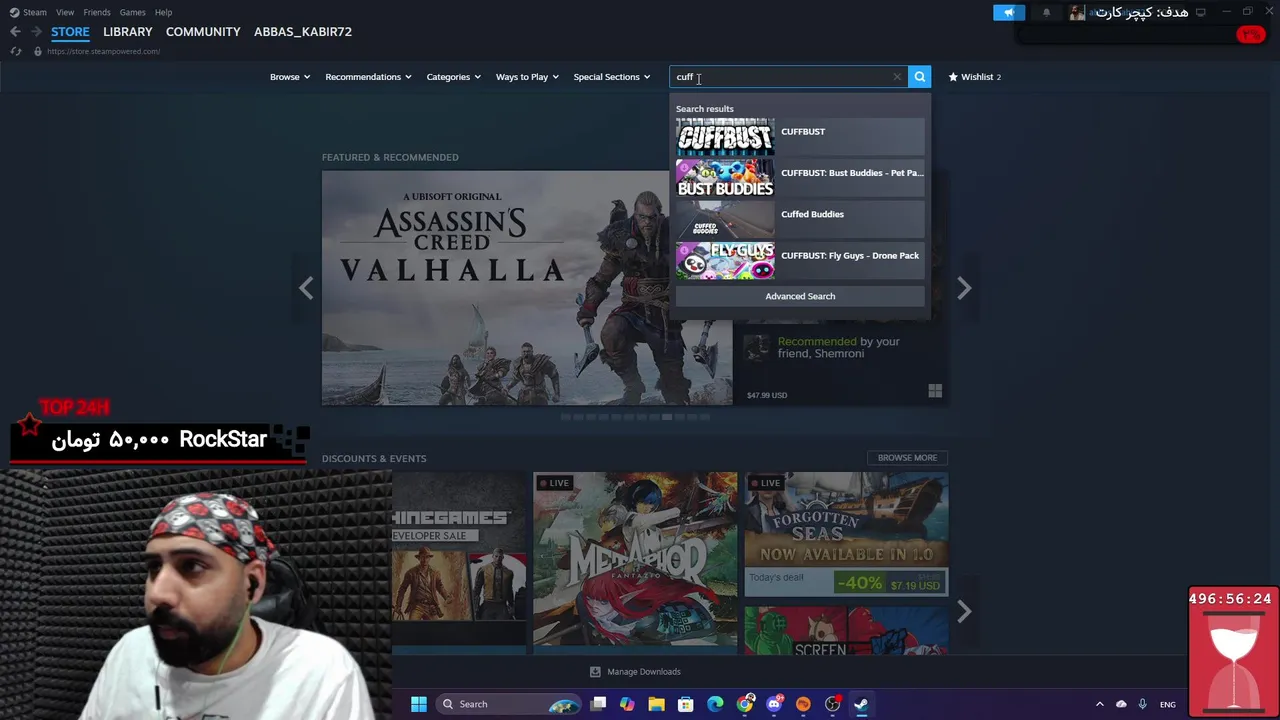Click the CUFFBUST result thumbnail image
Screen dimensions: 1280x720
click(x=725, y=137)
